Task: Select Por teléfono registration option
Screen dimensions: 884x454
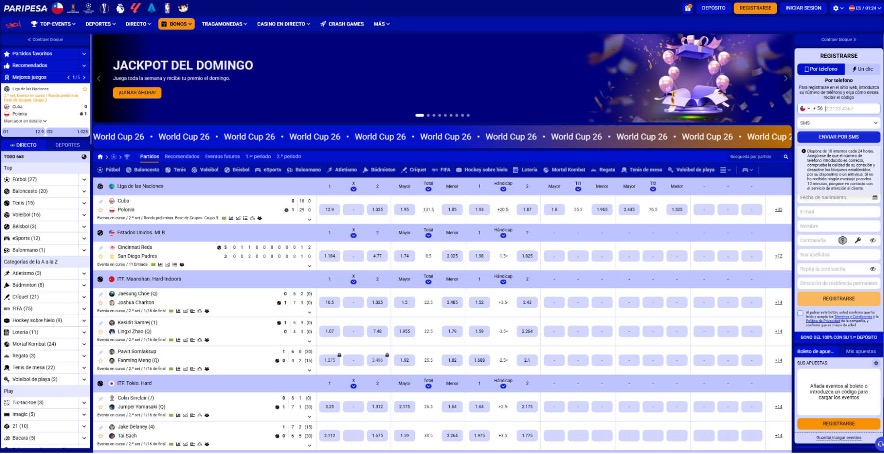Action: (x=821, y=69)
